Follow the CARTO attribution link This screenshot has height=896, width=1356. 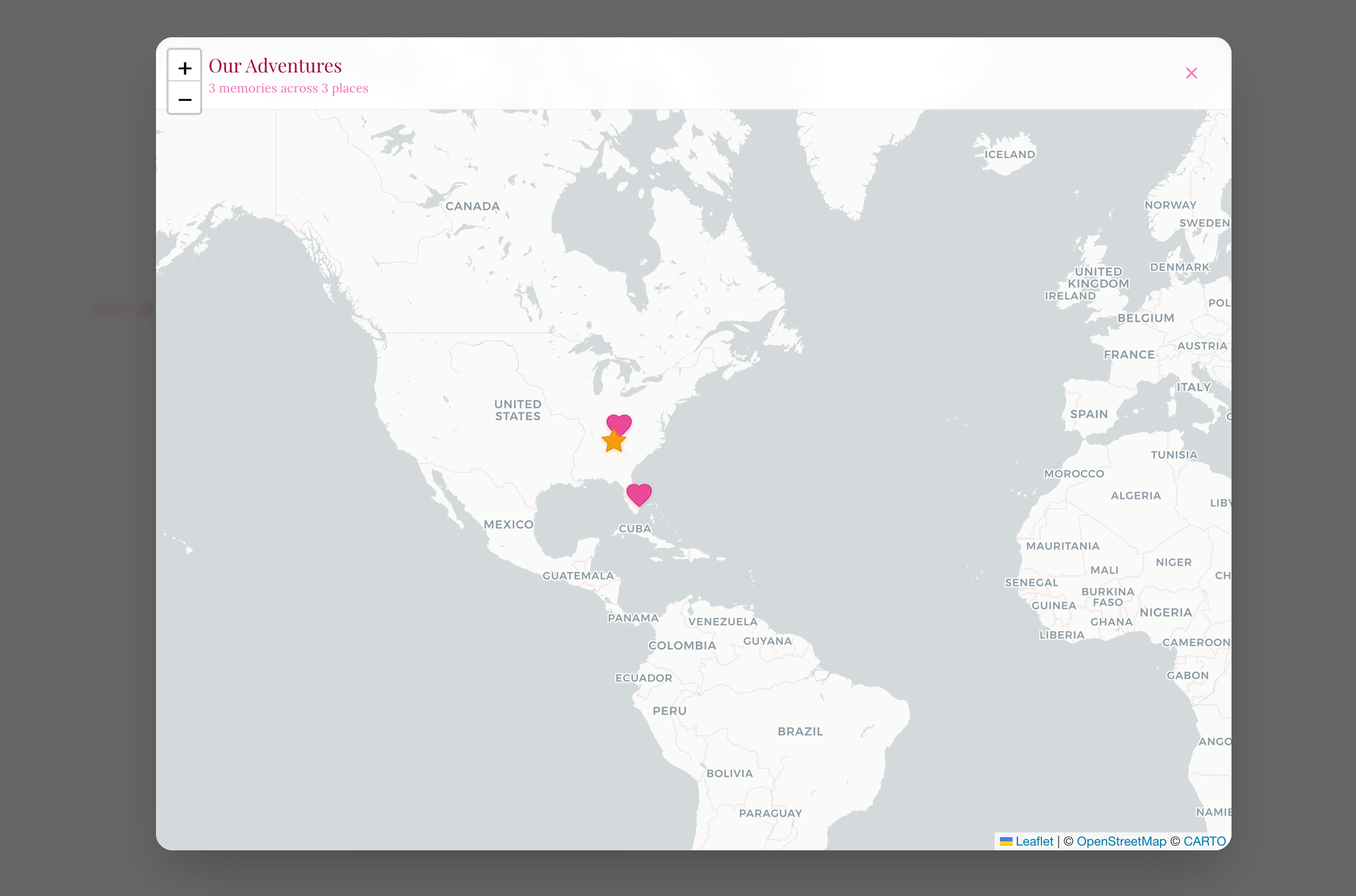[1204, 841]
